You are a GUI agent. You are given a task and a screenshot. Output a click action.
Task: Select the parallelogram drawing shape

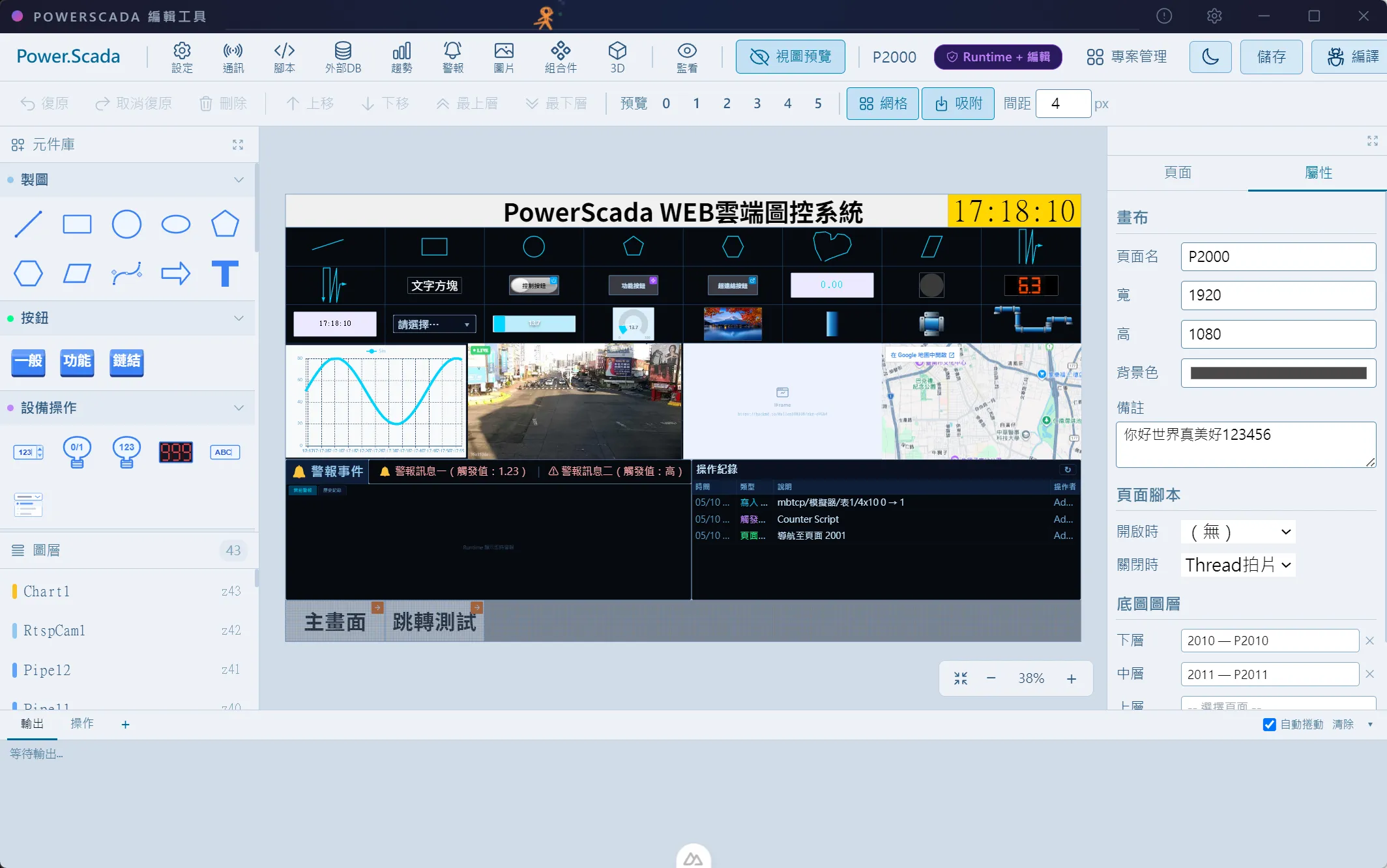point(77,274)
